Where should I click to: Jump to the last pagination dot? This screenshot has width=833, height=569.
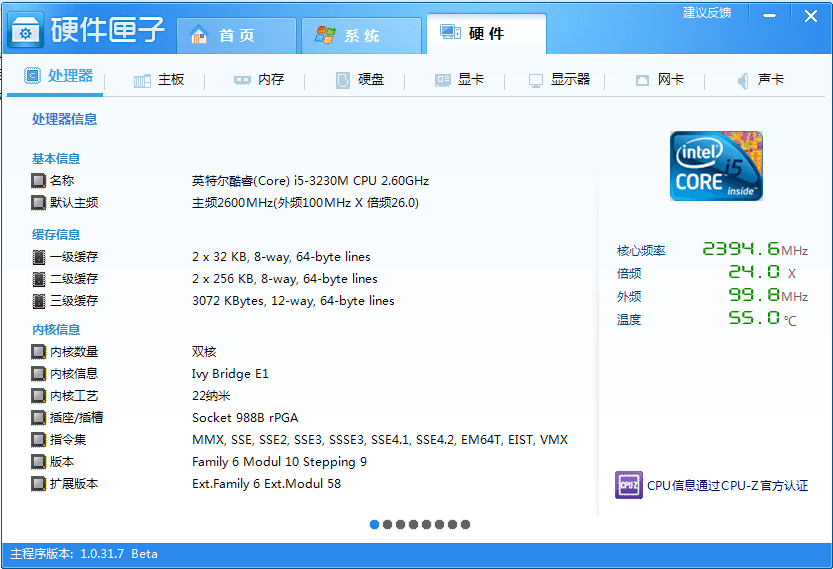pyautogui.click(x=466, y=524)
